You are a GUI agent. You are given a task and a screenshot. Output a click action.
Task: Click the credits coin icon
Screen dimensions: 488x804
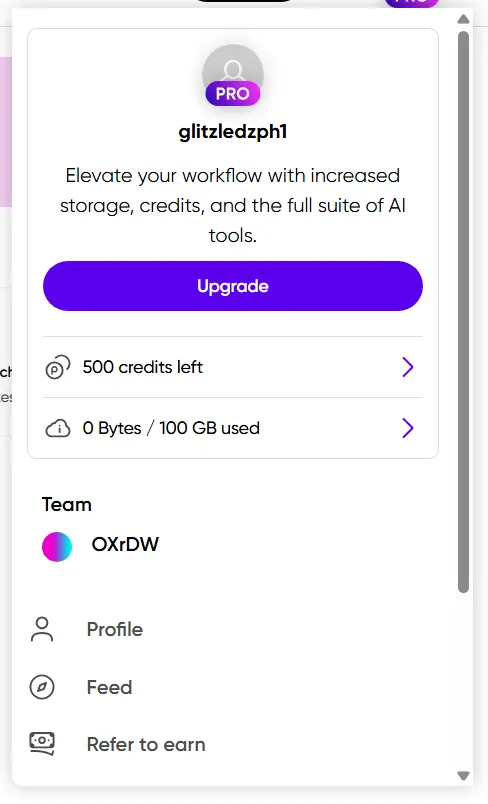(x=58, y=368)
